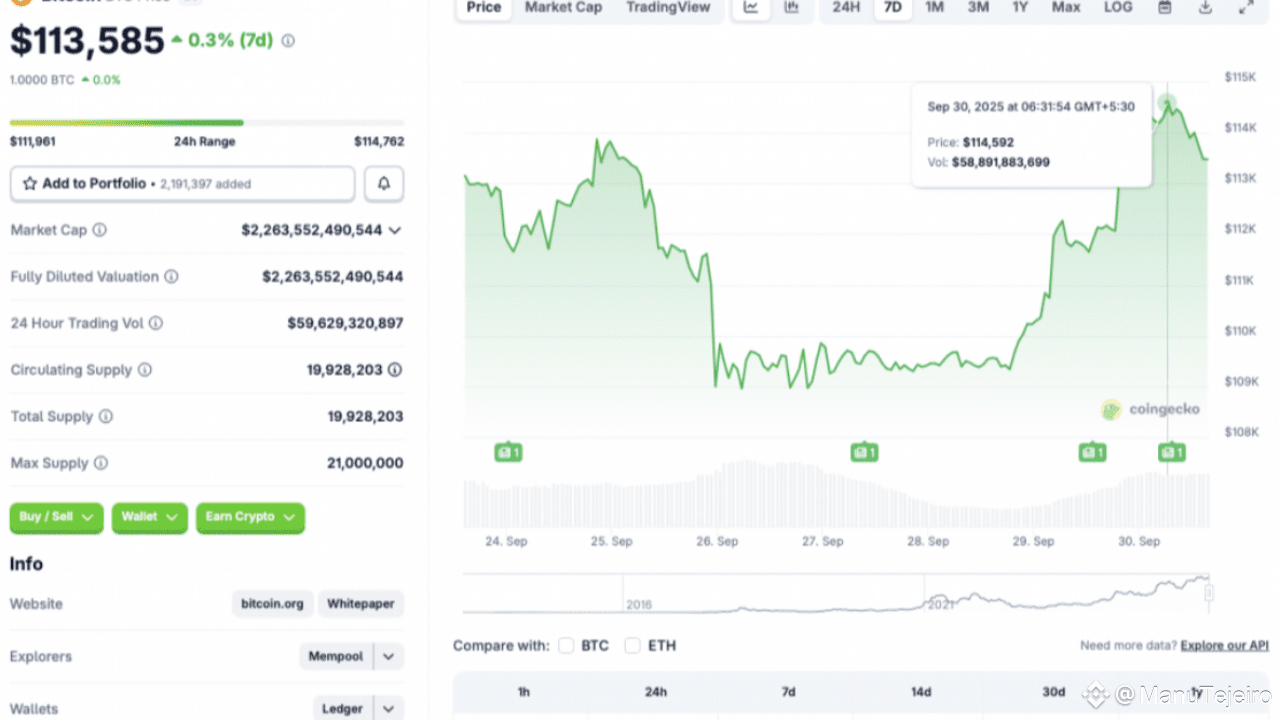The width and height of the screenshot is (1280, 720).
Task: Toggle LOG scale on chart
Action: click(x=1118, y=7)
